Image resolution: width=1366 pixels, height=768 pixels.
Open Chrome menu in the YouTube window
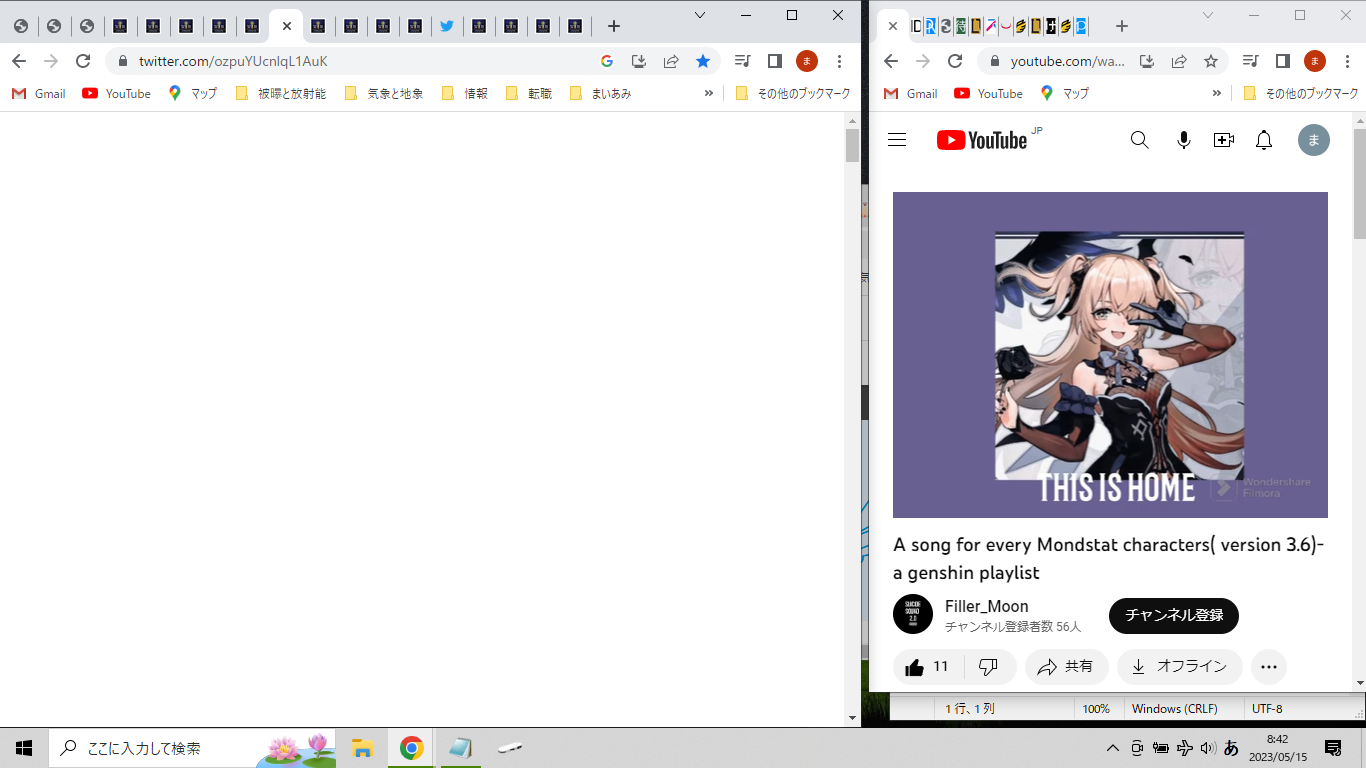1347,61
